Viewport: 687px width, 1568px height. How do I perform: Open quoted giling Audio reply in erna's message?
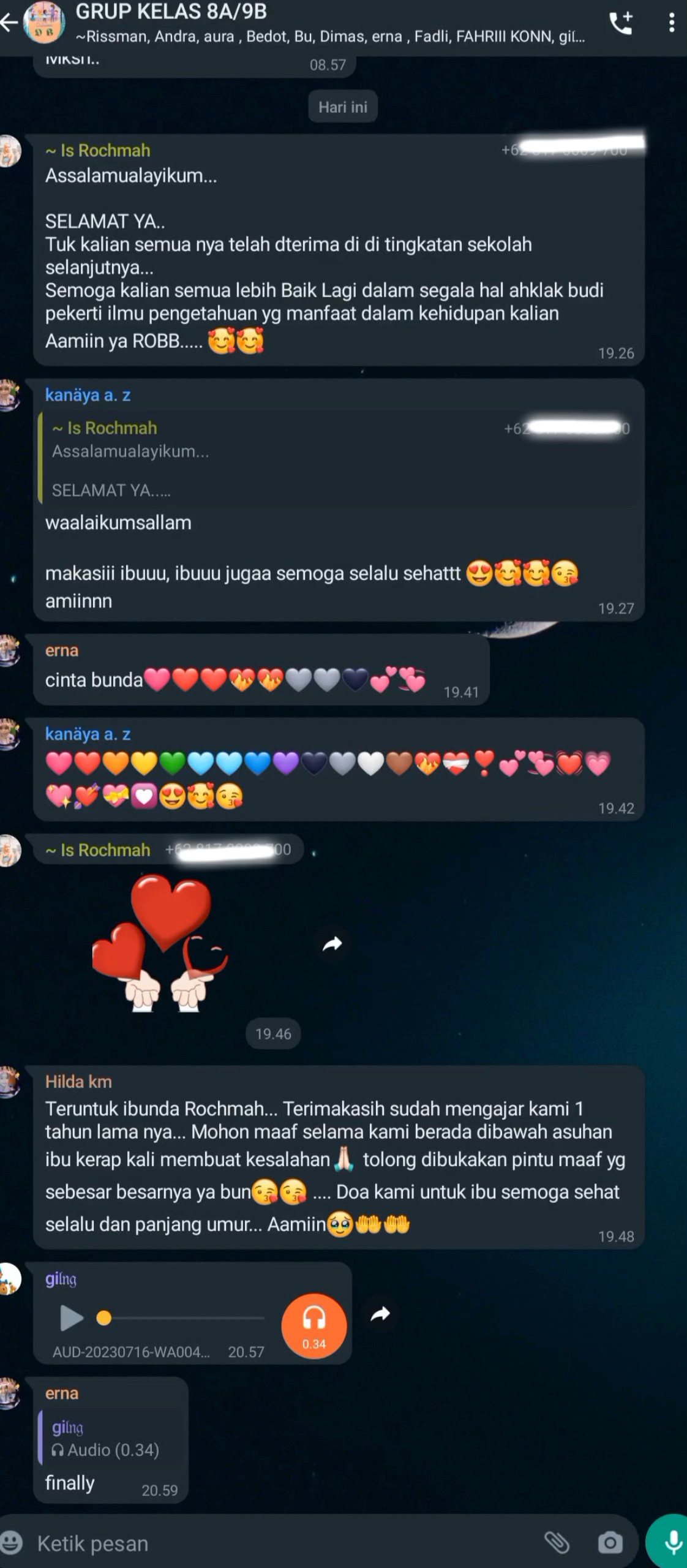(110, 1438)
